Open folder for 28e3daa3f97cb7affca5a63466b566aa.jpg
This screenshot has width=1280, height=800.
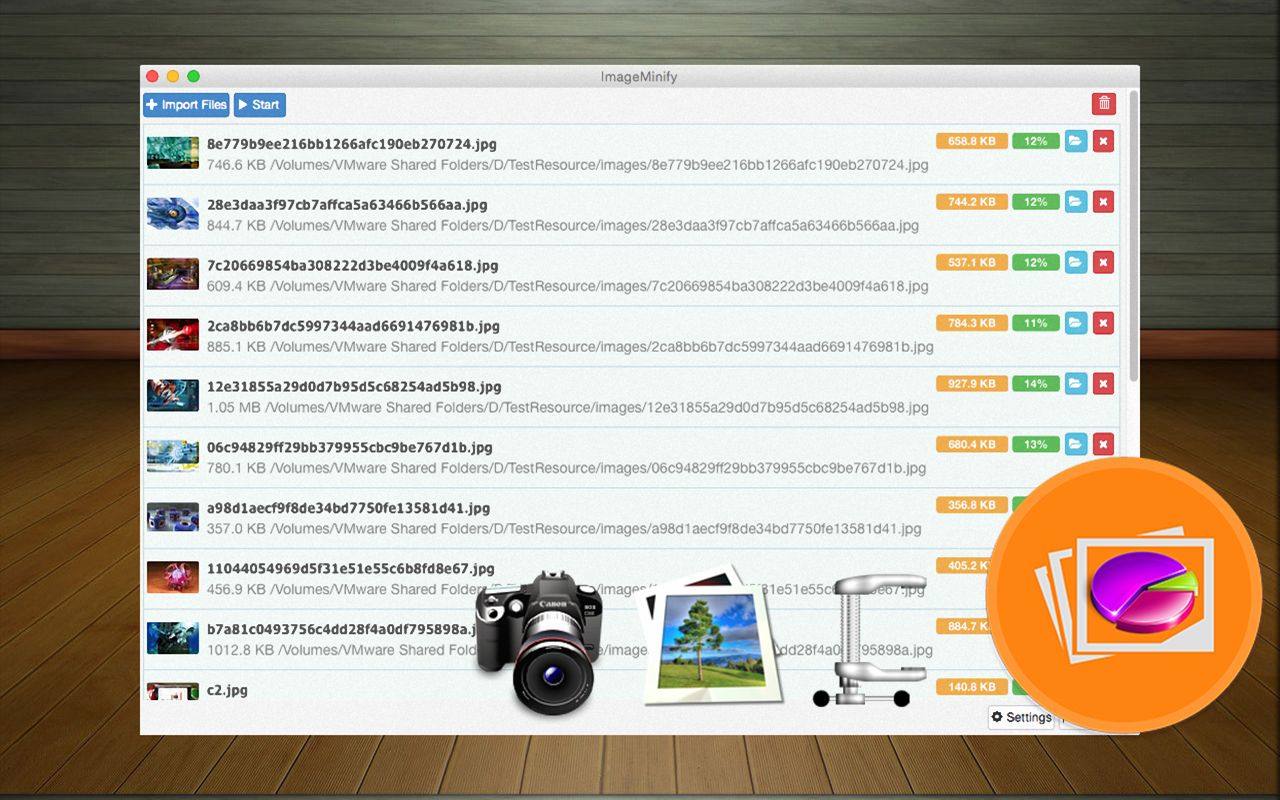point(1075,202)
